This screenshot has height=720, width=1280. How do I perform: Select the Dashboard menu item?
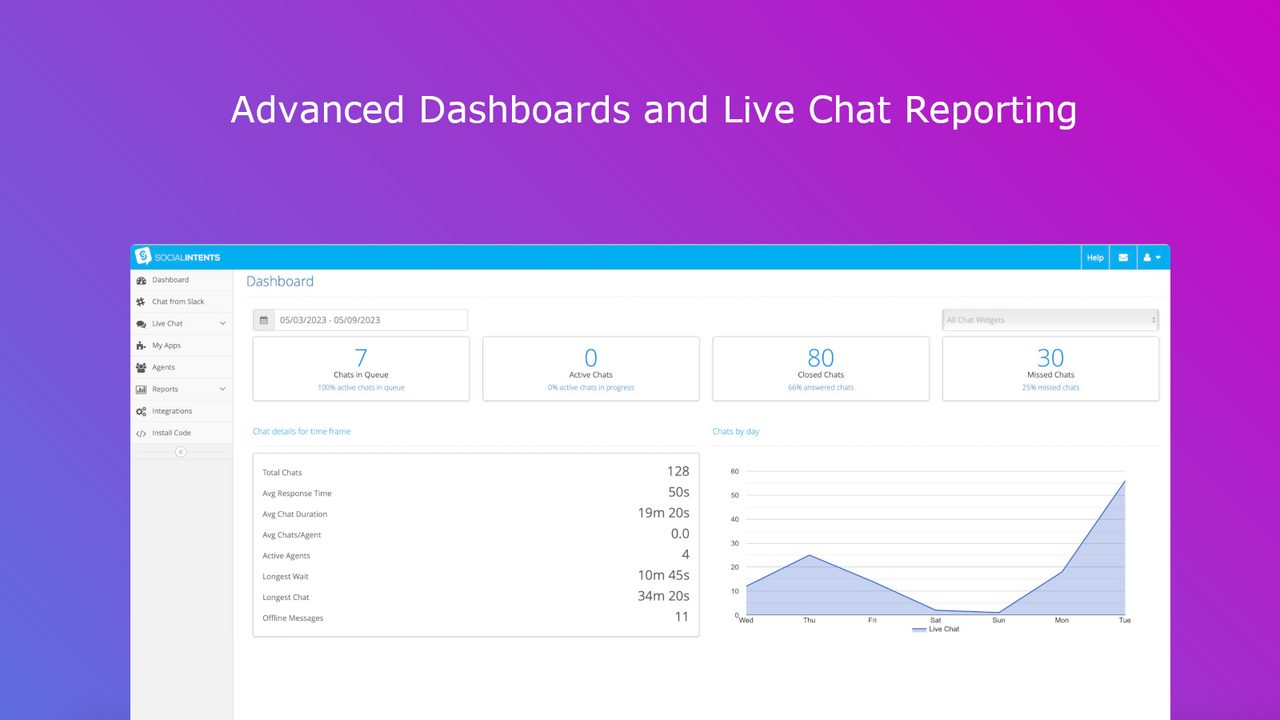point(168,280)
